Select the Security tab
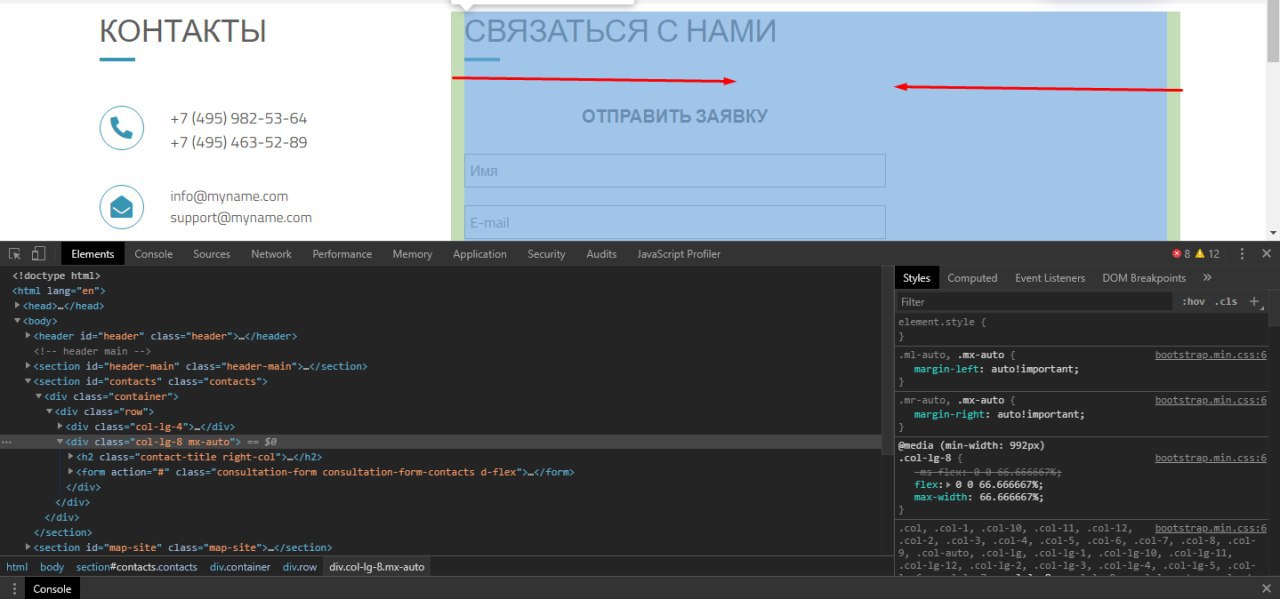Viewport: 1280px width, 599px height. (546, 254)
